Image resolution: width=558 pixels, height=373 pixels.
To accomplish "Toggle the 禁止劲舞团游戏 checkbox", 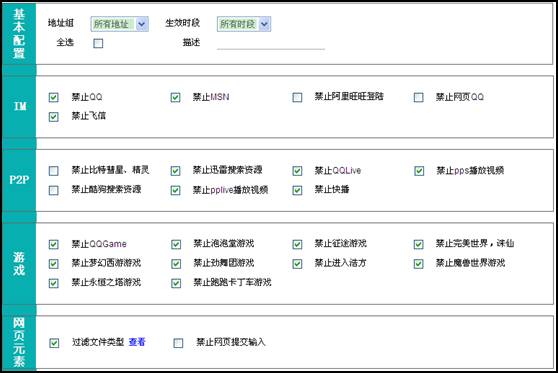I will click(x=176, y=264).
